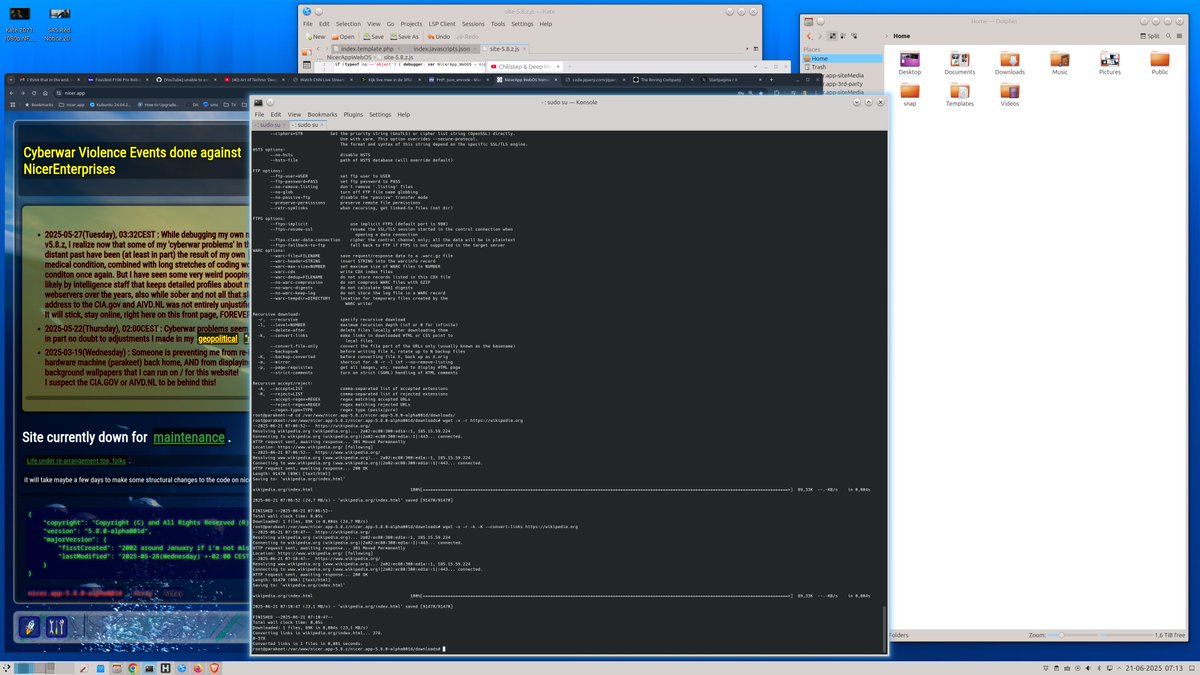Open the Plugins menu in Konsole
Screen dimensions: 1200x675
click(353, 114)
